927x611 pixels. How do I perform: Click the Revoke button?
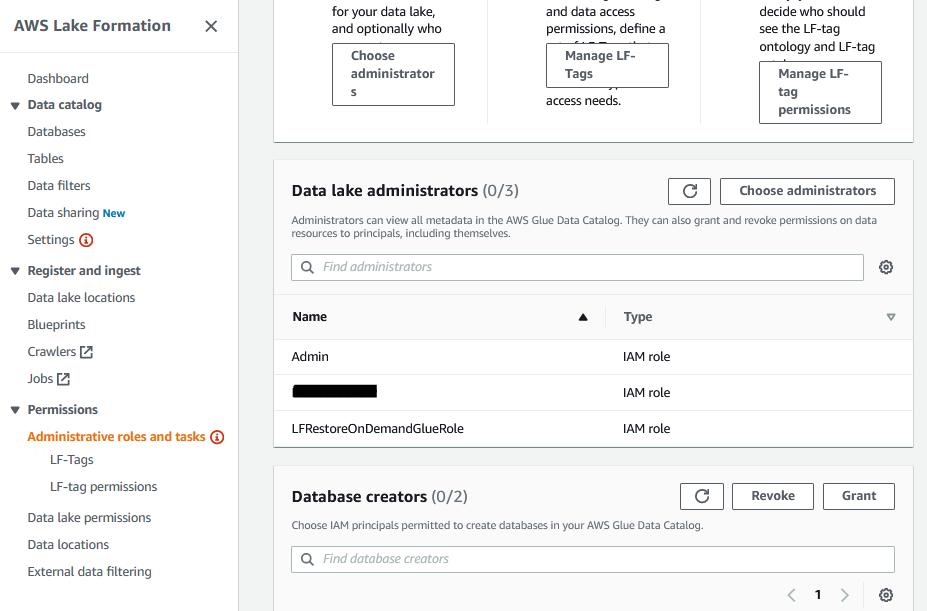point(773,496)
